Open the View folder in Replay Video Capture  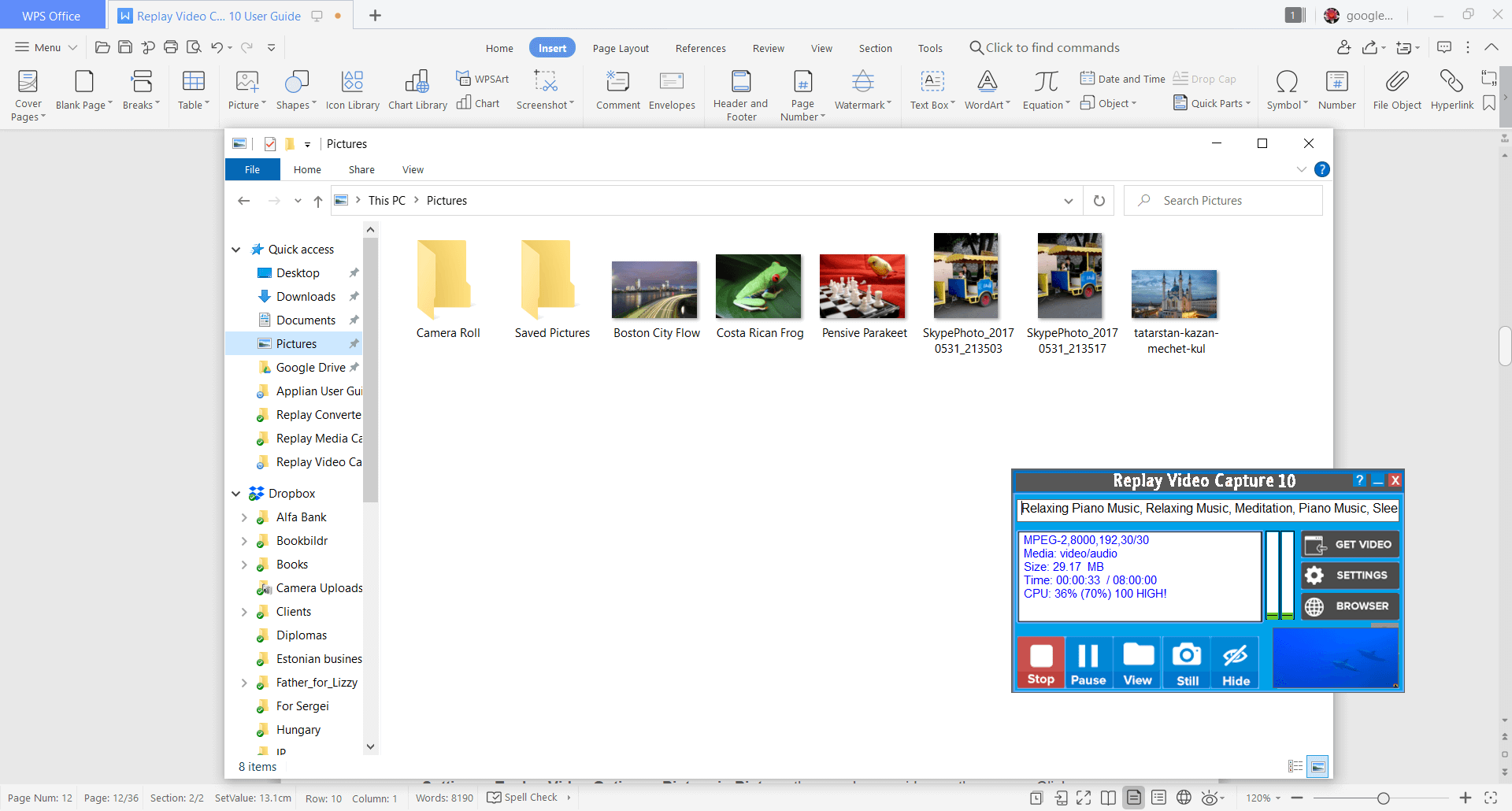coord(1137,663)
